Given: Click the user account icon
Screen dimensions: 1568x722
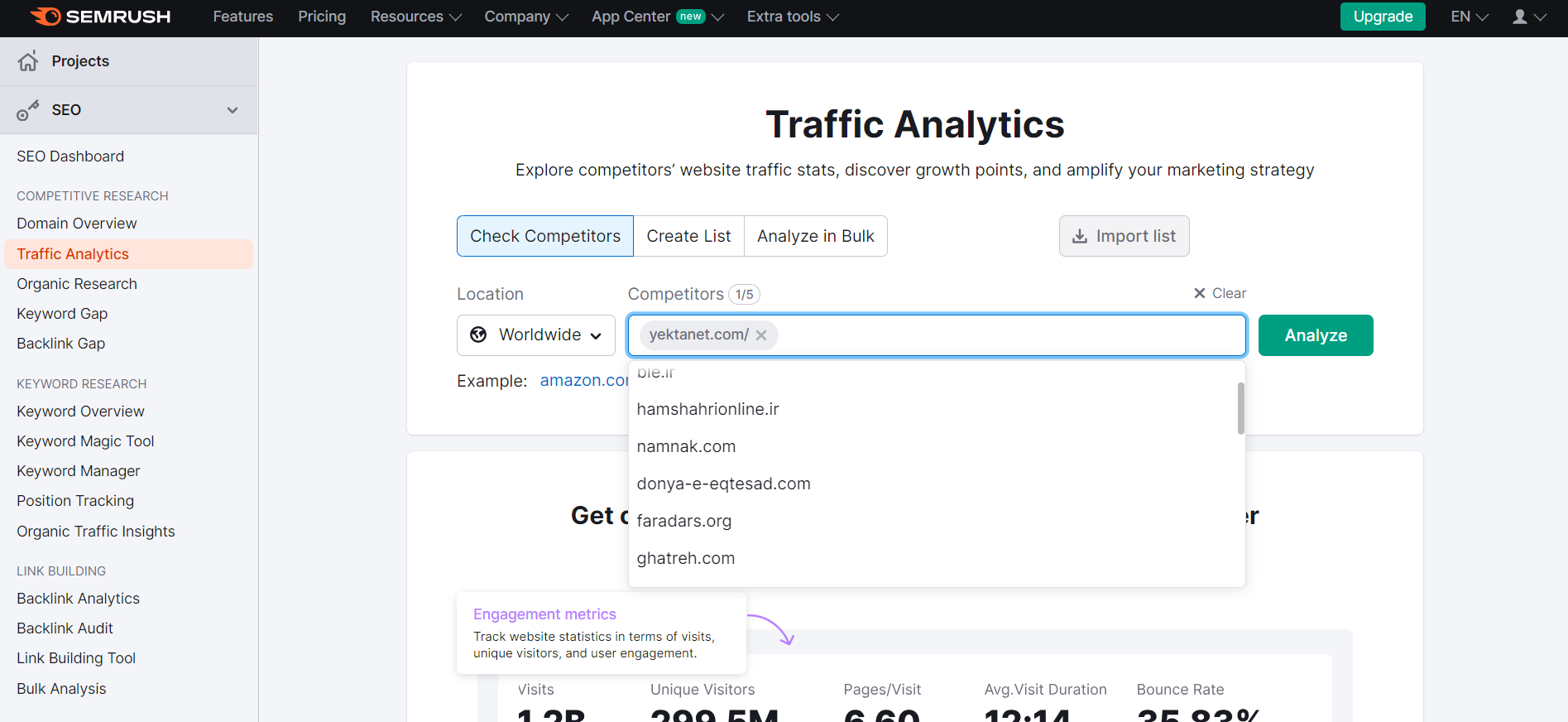Looking at the screenshot, I should [1520, 17].
